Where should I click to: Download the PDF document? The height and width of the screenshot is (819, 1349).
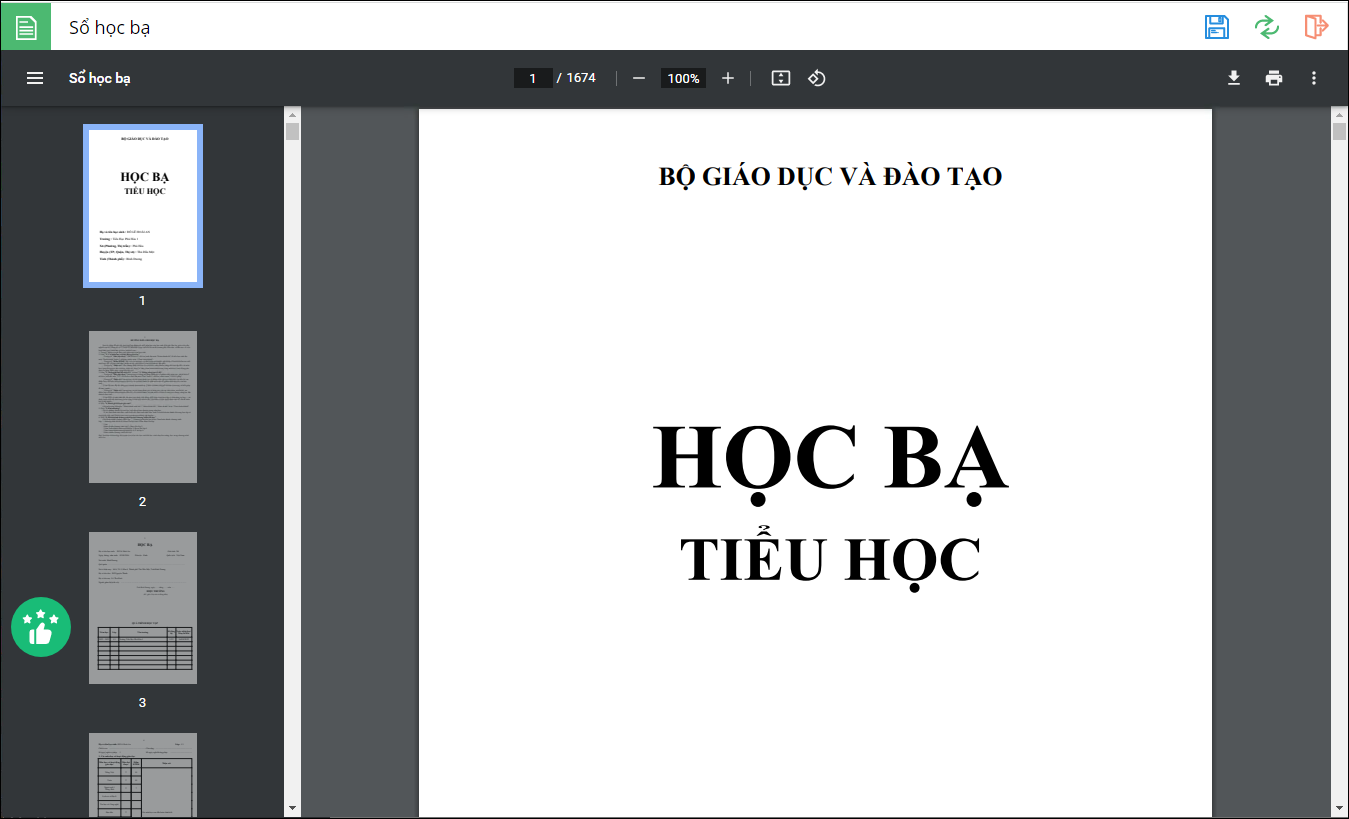(1234, 78)
